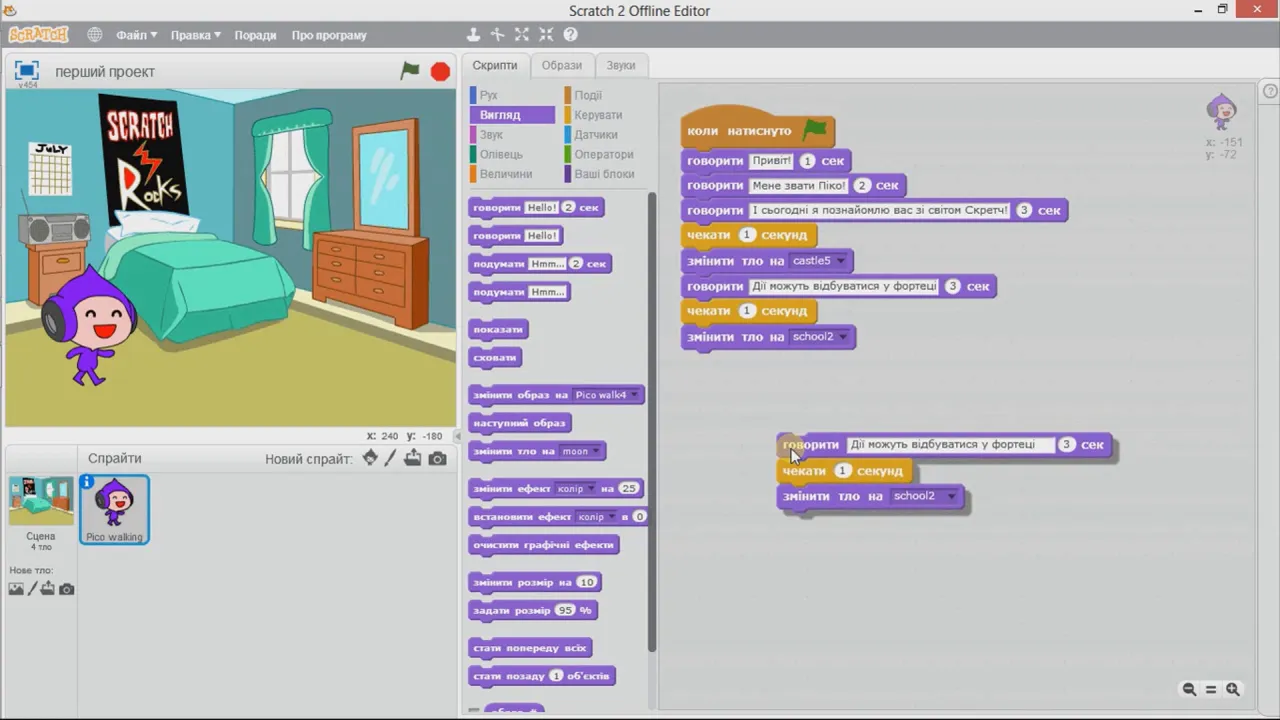Viewport: 1280px width, 720px height.
Task: Click the red stop button
Action: (x=440, y=71)
